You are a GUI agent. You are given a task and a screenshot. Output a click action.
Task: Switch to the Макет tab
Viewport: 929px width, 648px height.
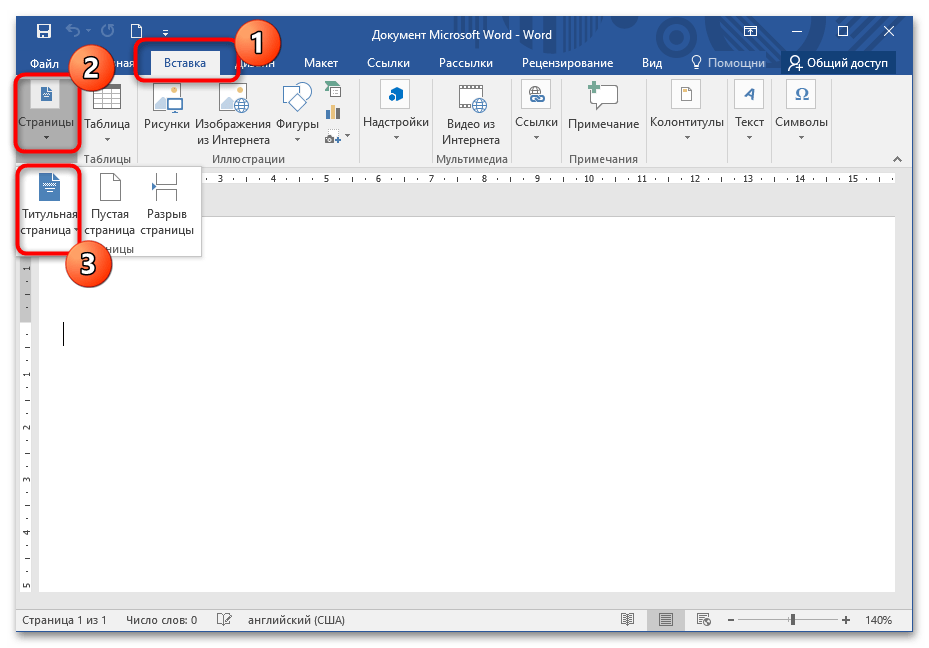pyautogui.click(x=321, y=63)
